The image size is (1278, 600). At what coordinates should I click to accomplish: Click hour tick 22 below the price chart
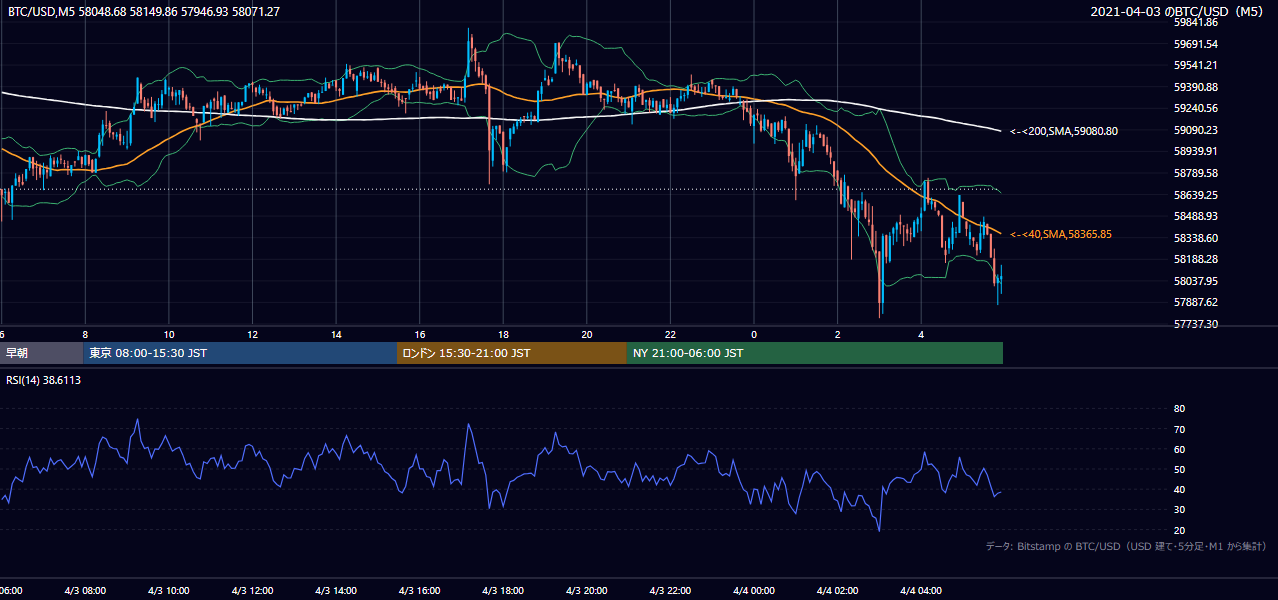tap(671, 334)
